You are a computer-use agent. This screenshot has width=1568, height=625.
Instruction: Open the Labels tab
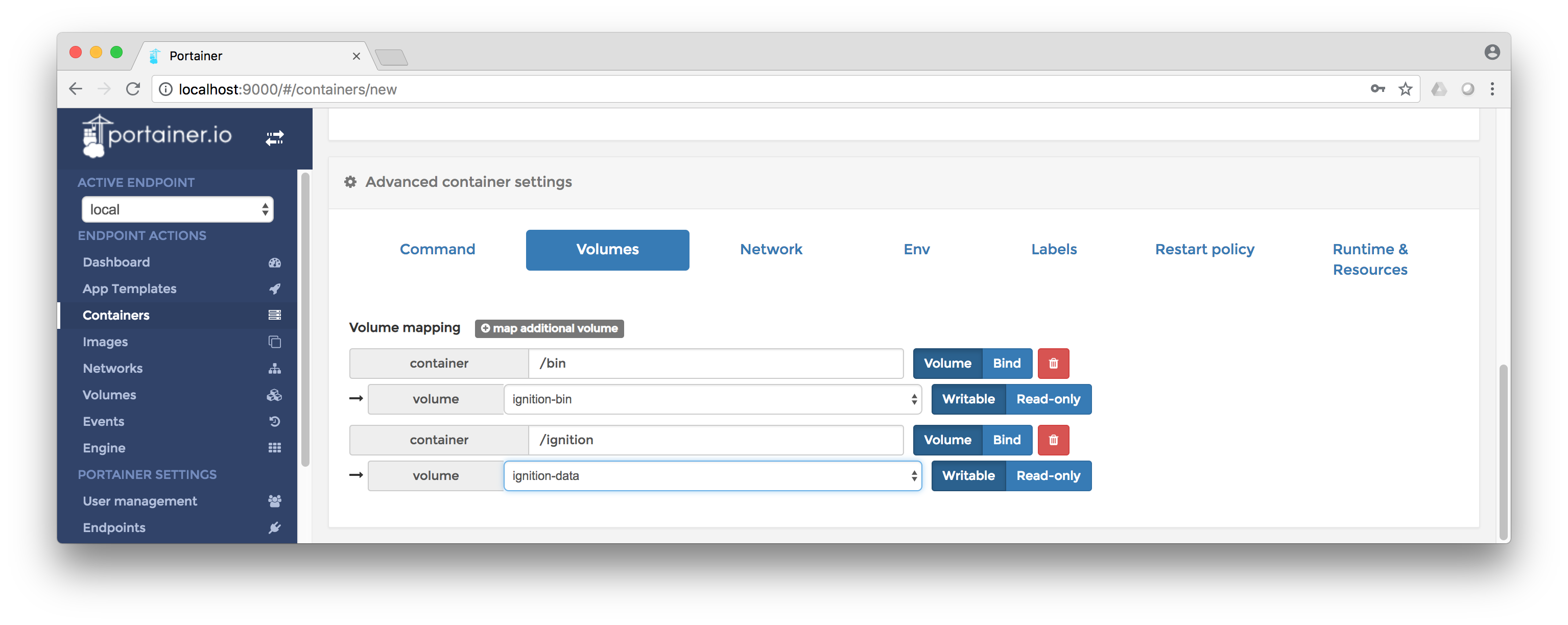pyautogui.click(x=1054, y=250)
